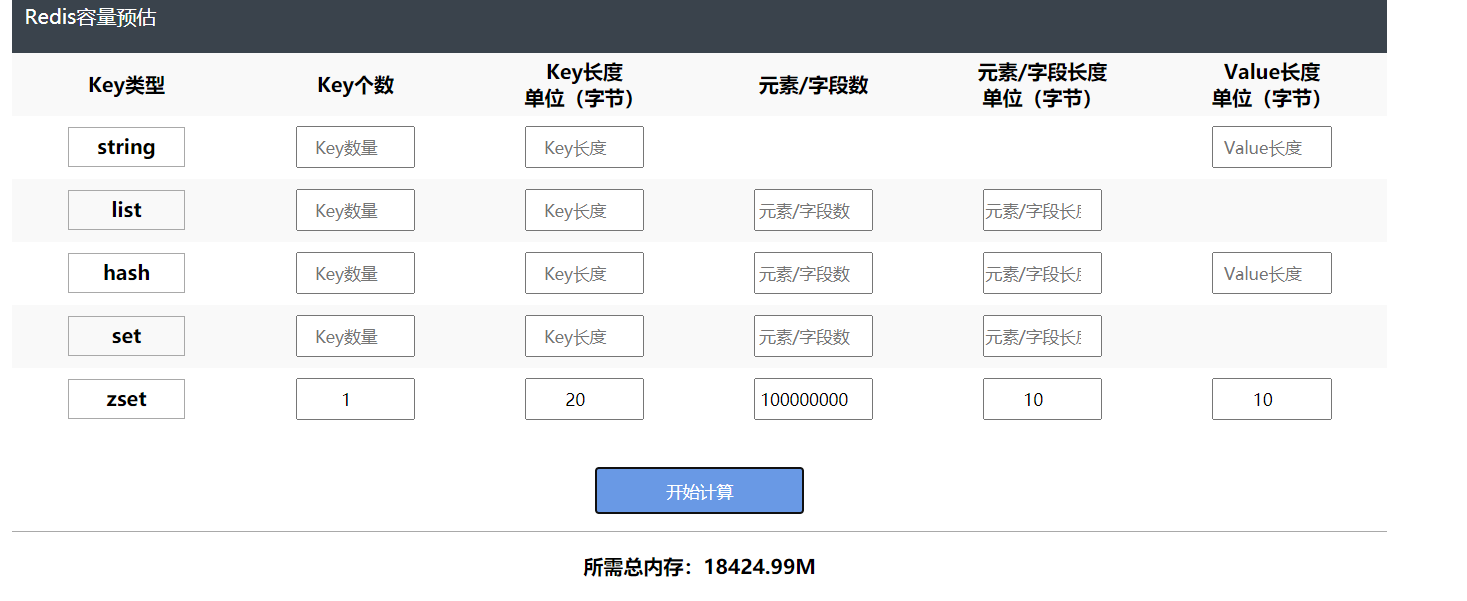1467x601 pixels.
Task: Select the list row 元素/字段数 field
Action: 813,210
